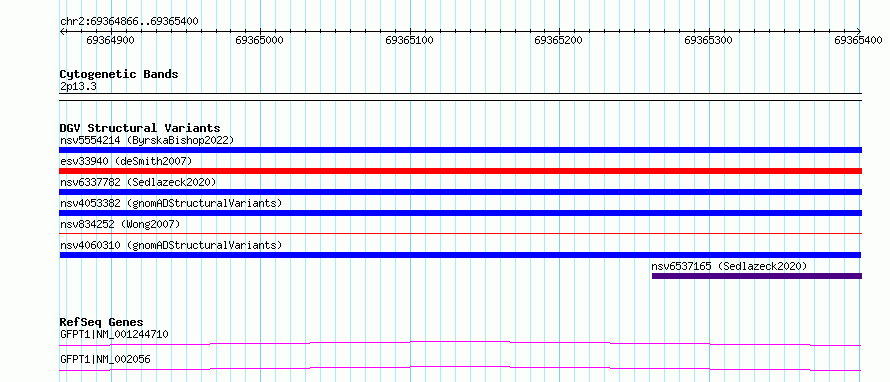Click the magenta GFPT1|NM_002056 transcript line
This screenshot has width=890, height=382.
click(460, 368)
